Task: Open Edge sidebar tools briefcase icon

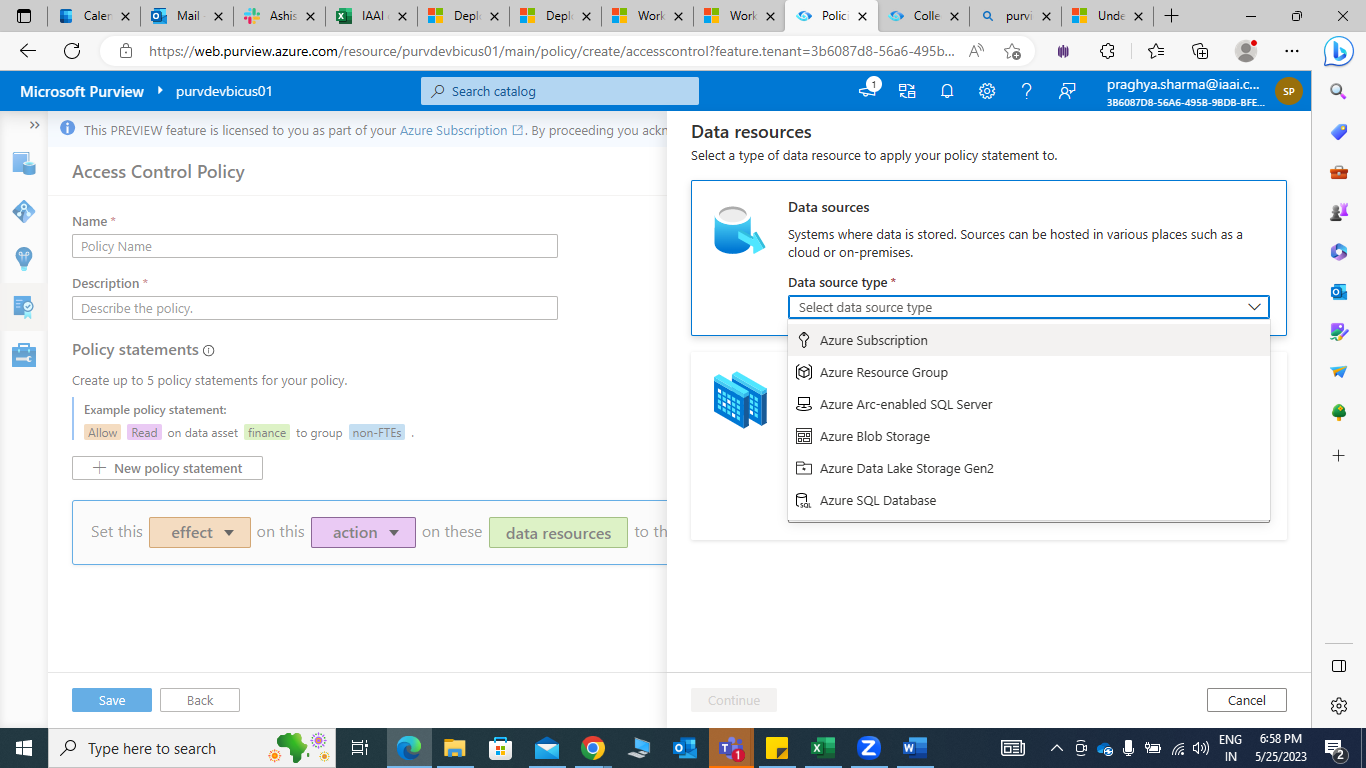Action: (1339, 172)
